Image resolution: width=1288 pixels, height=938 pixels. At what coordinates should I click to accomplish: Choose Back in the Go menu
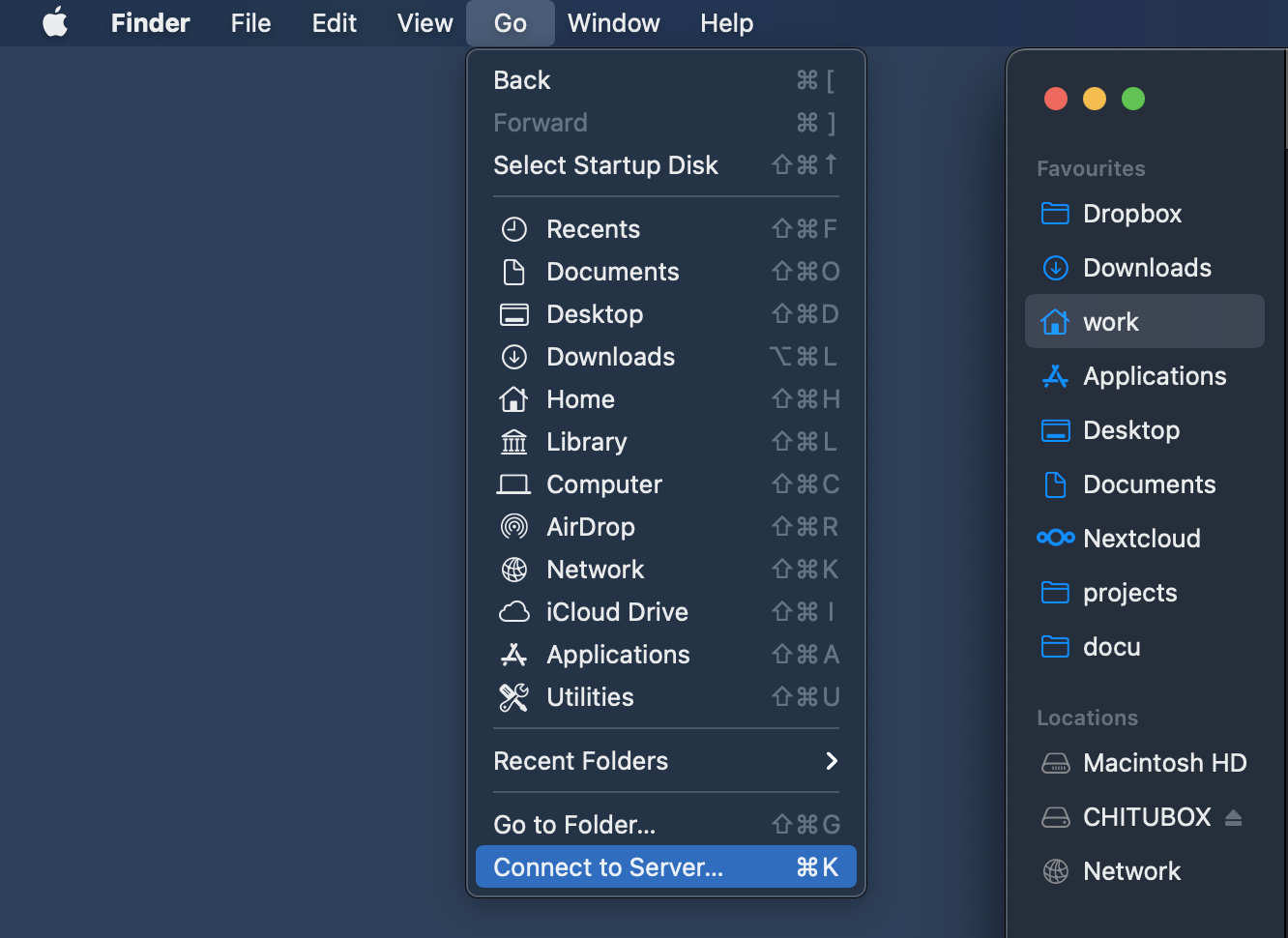666,80
